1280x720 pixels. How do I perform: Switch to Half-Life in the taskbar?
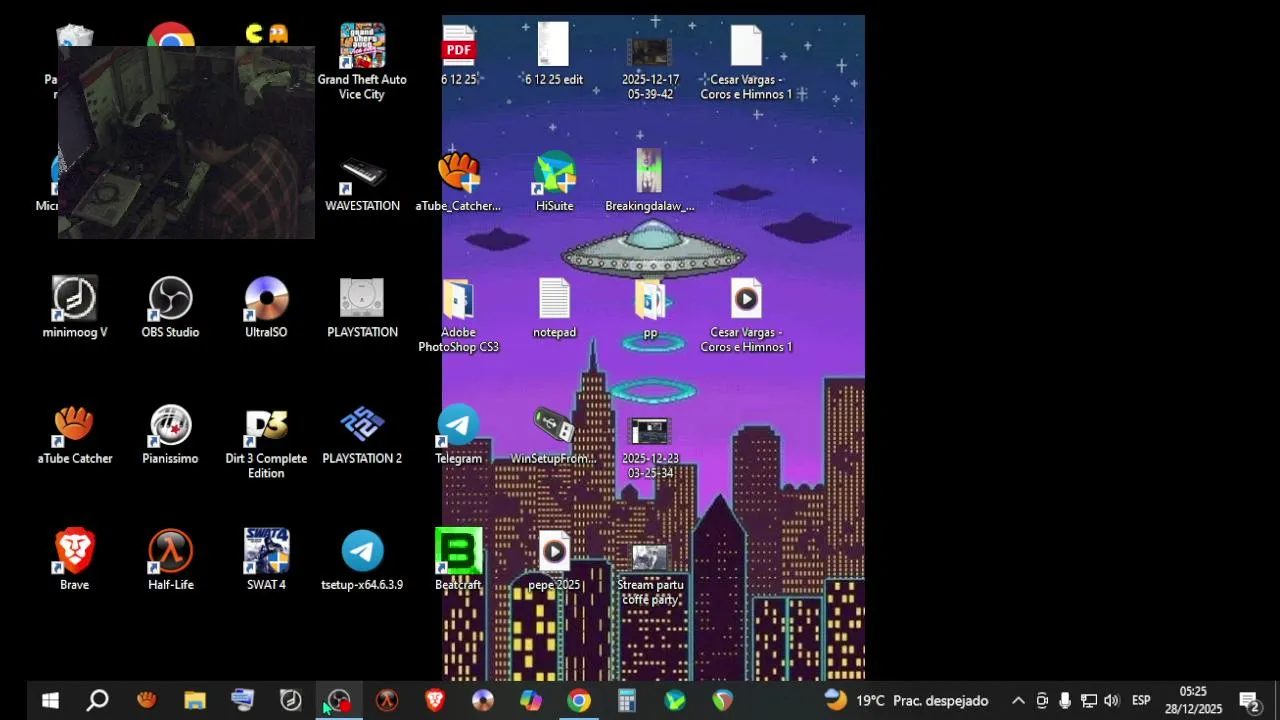click(386, 701)
